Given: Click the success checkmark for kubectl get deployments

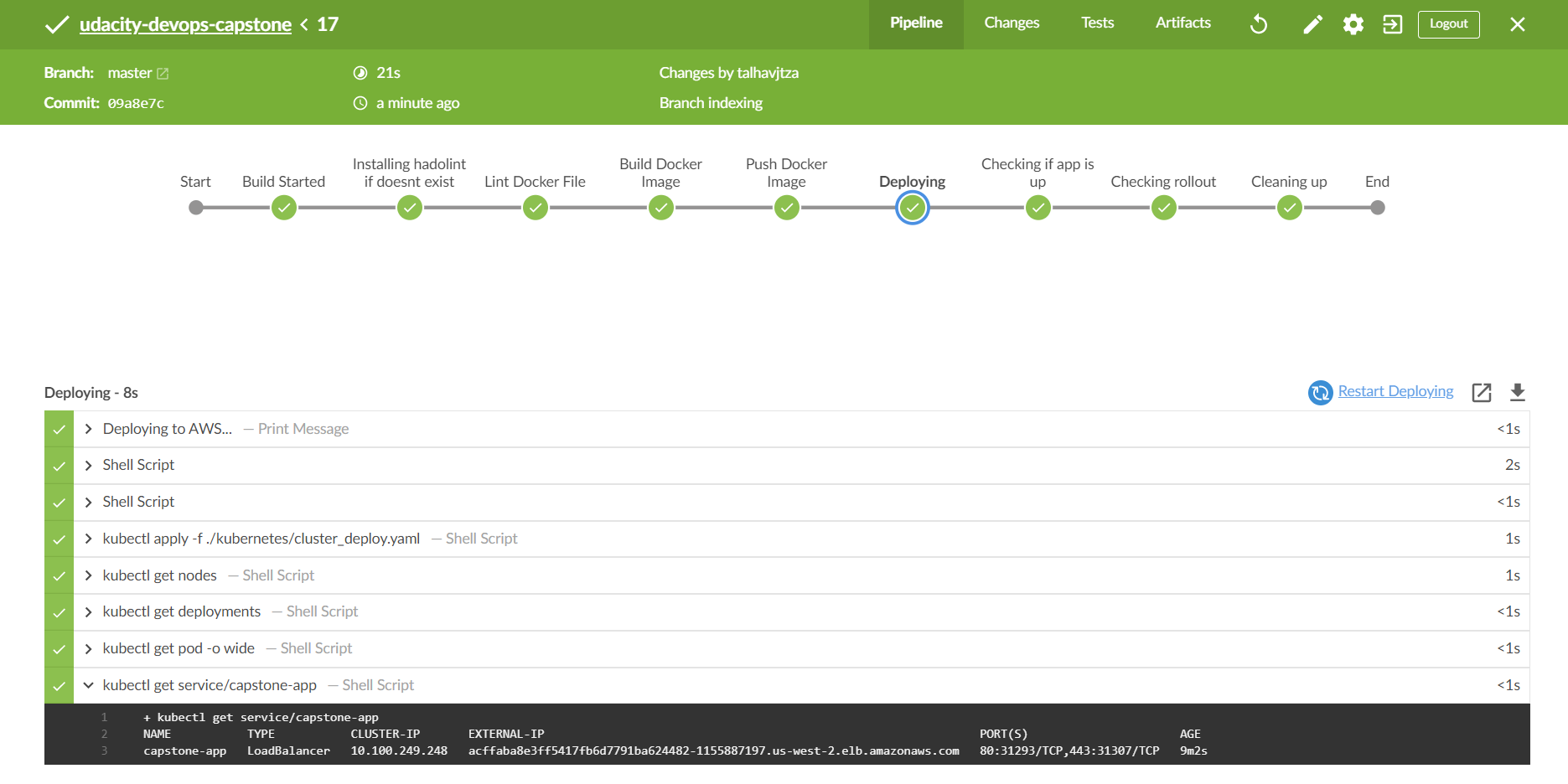Looking at the screenshot, I should [59, 611].
